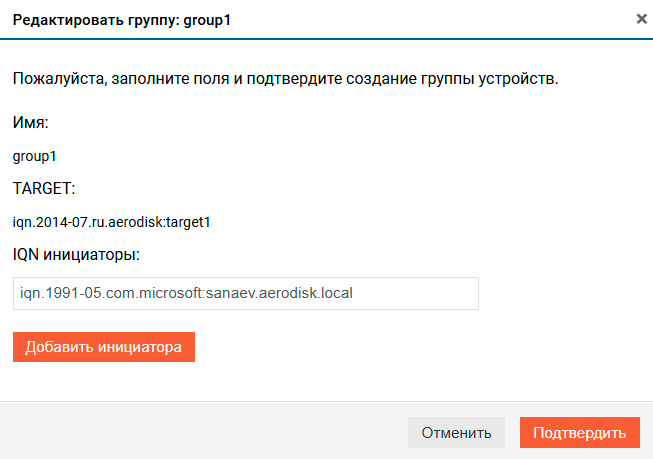Close the Редактировать группу dialog with X
This screenshot has height=459, width=653.
click(641, 19)
